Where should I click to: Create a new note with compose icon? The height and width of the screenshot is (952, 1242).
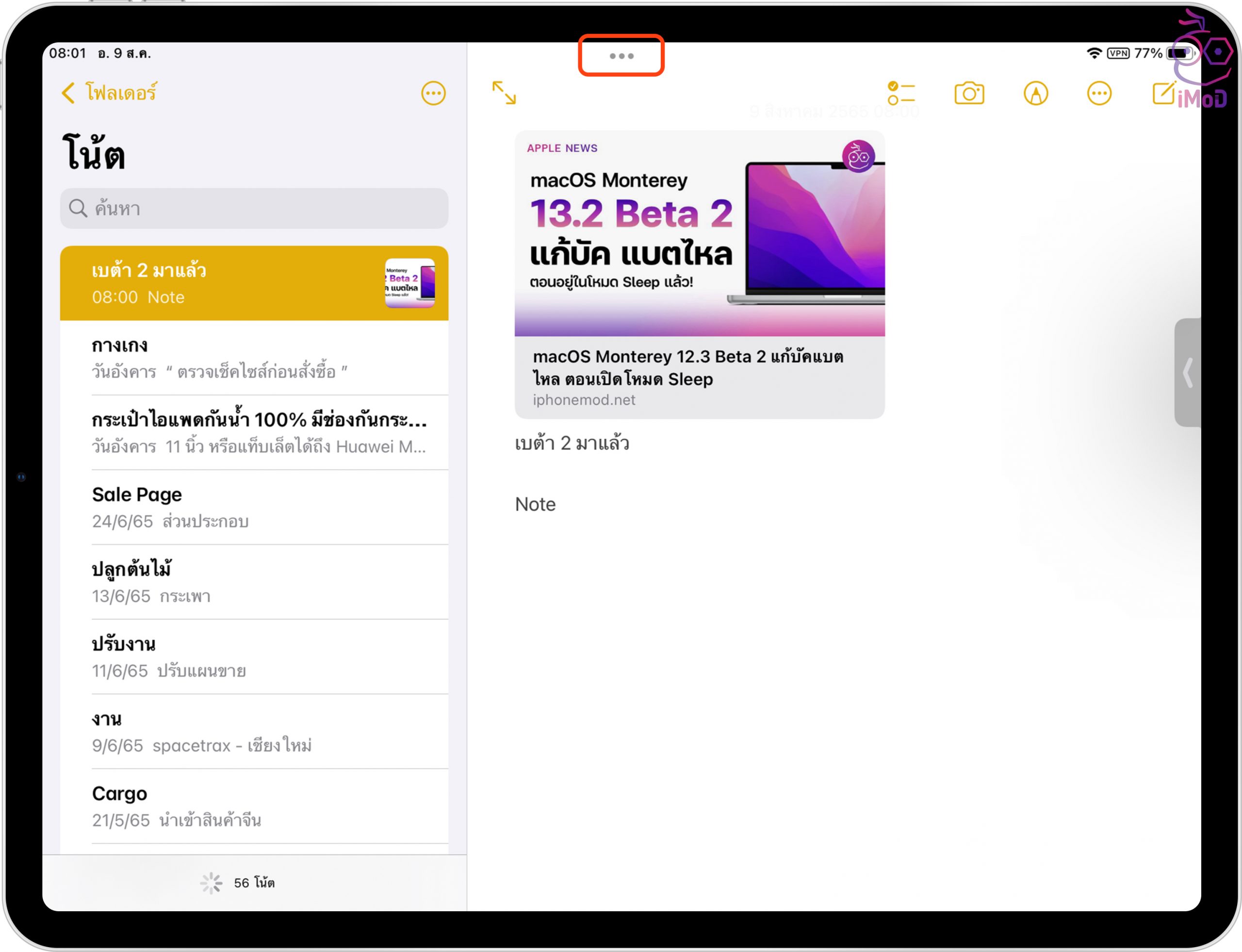tap(1164, 94)
